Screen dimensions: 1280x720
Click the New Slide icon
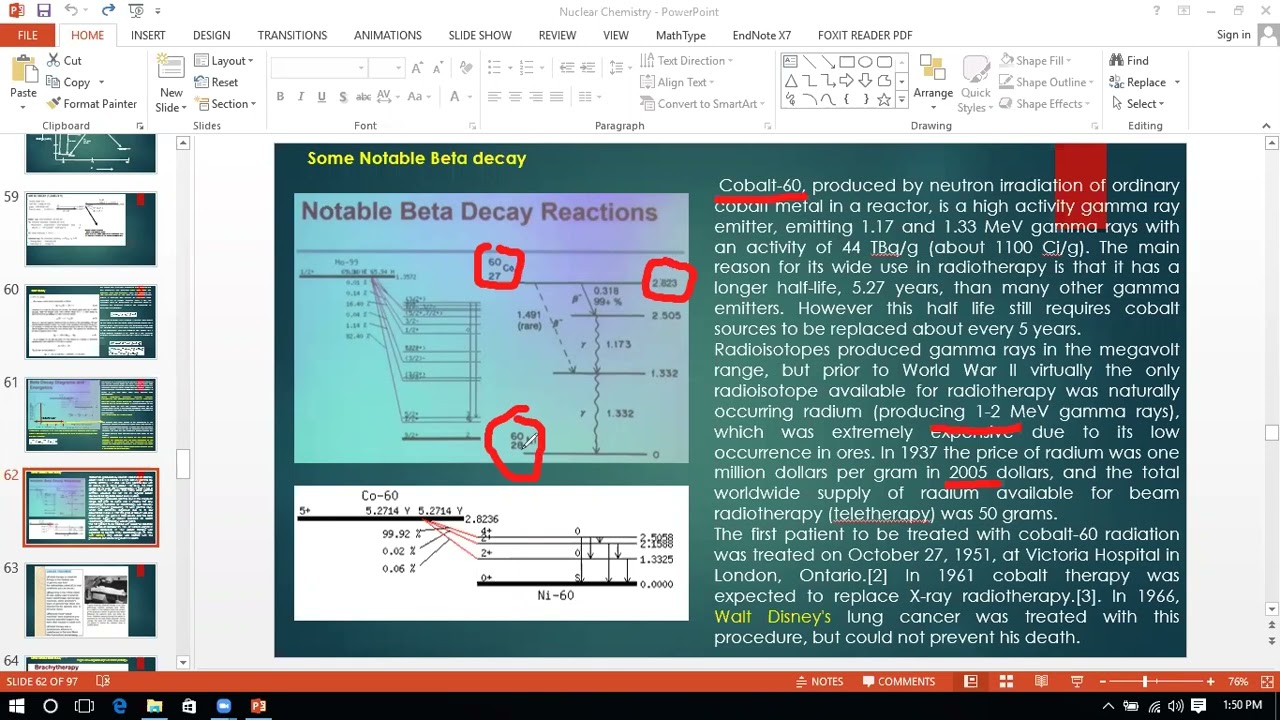coord(171,70)
